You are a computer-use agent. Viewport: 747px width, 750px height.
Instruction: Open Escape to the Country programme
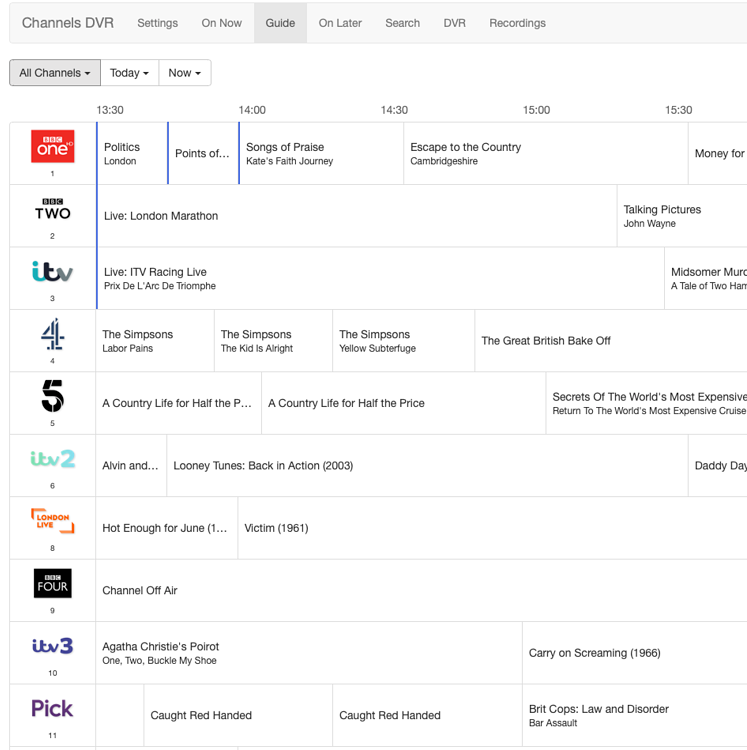[x=546, y=154]
